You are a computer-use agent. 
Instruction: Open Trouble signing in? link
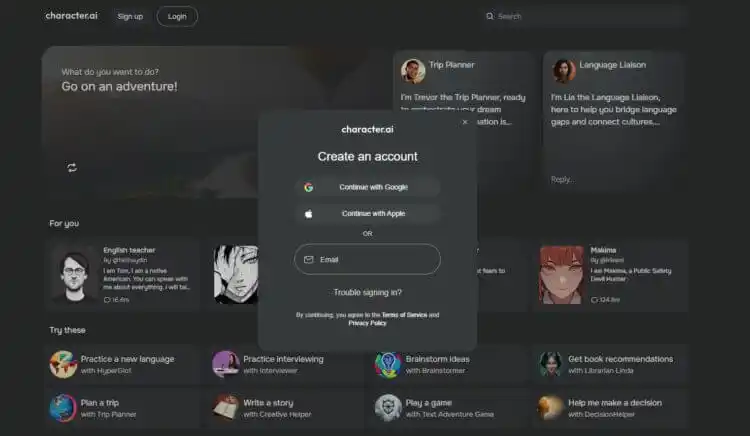point(367,292)
